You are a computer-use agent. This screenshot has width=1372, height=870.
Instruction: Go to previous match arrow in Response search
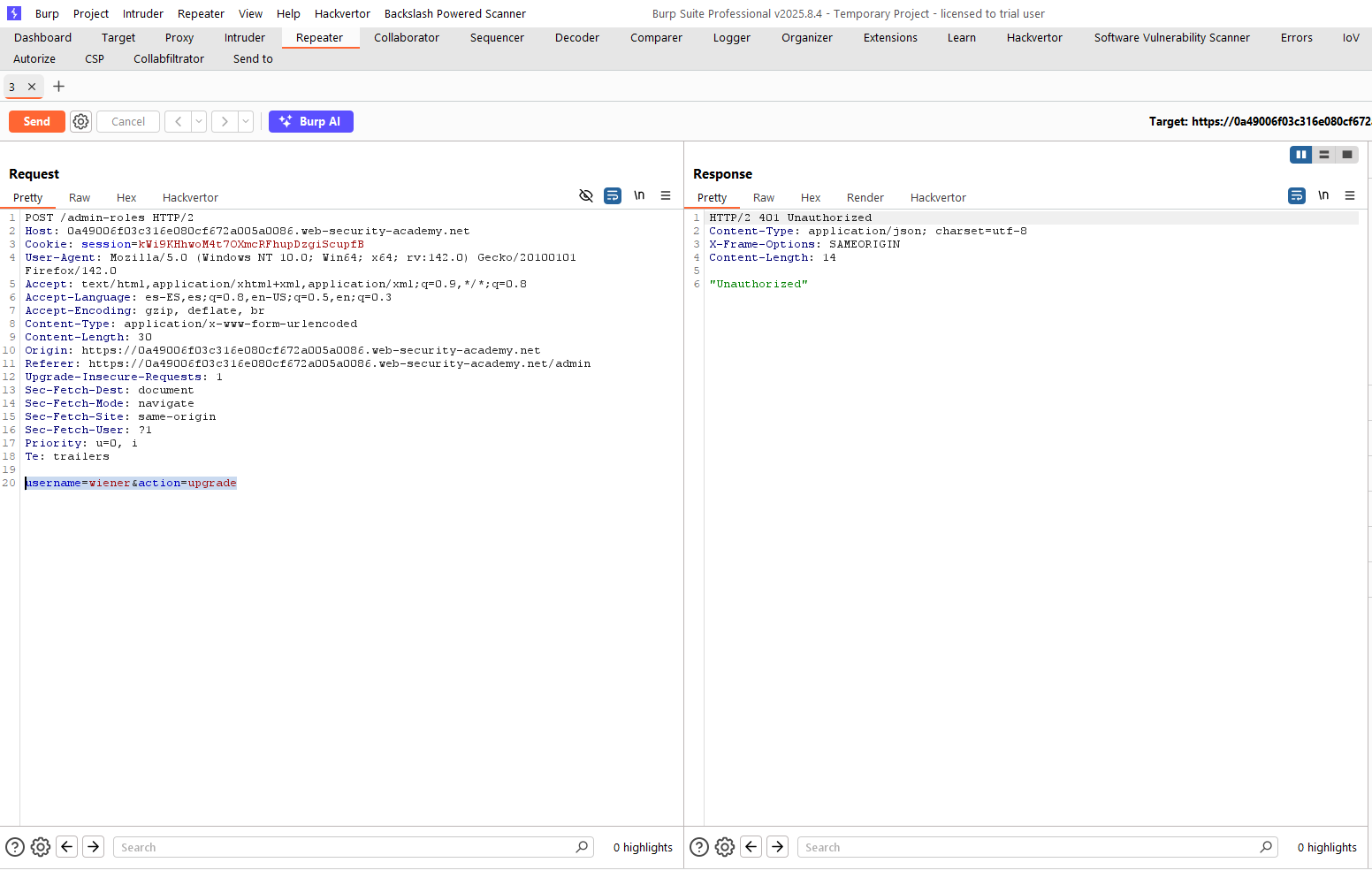click(751, 847)
